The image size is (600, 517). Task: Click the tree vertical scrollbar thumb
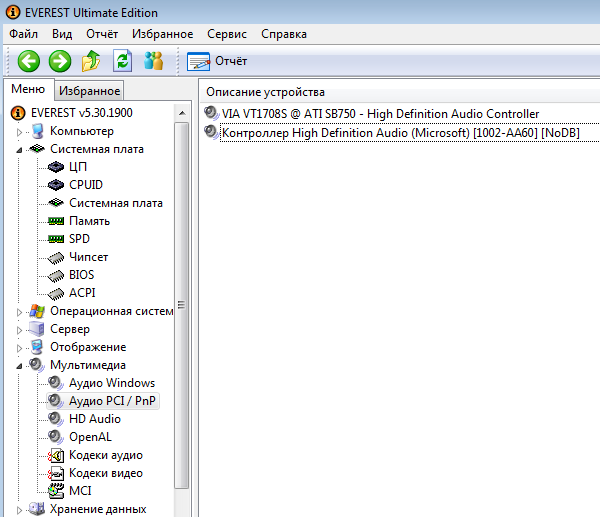[x=182, y=305]
